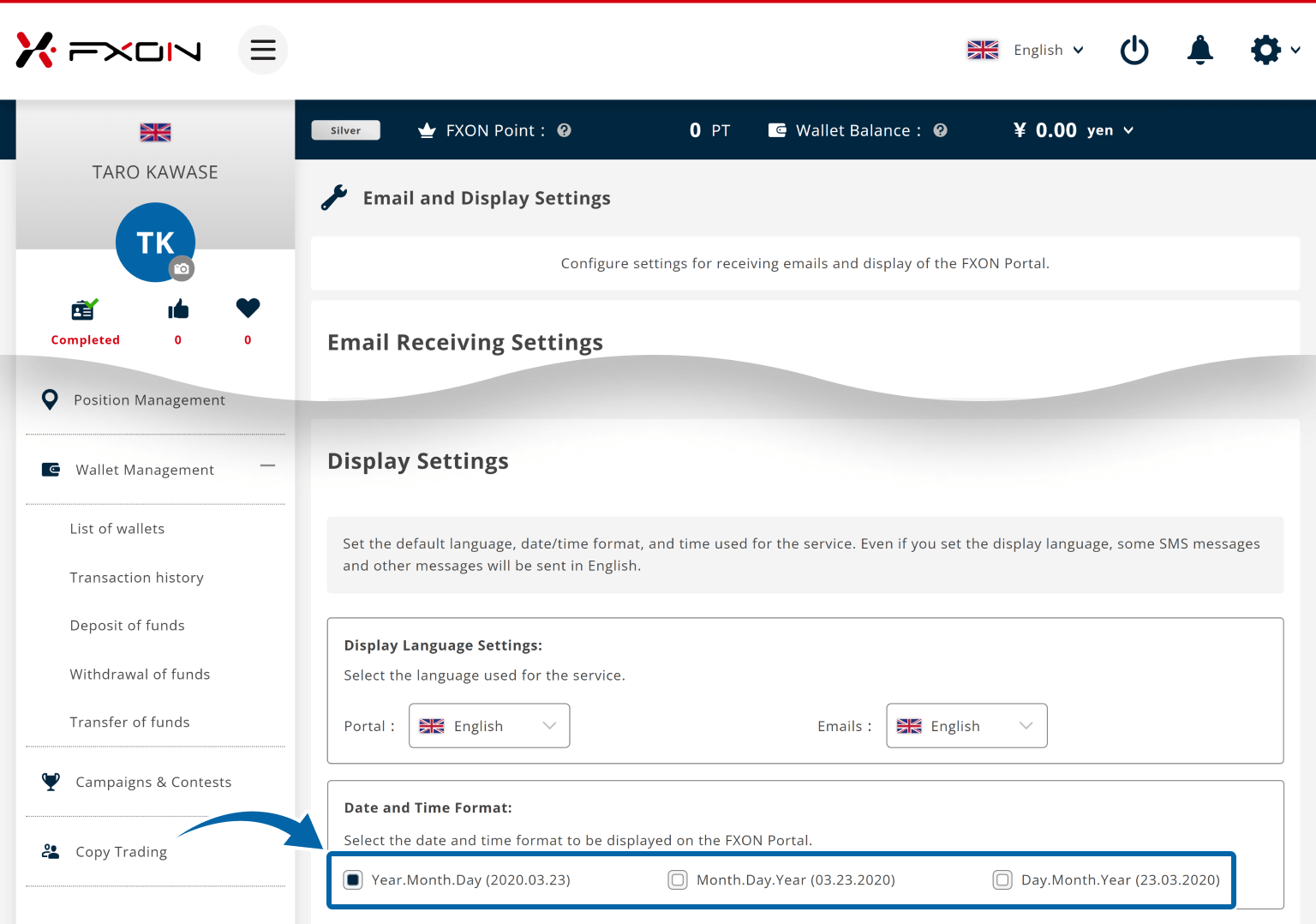Click the FXON Point crown icon
1316x924 pixels.
point(427,130)
